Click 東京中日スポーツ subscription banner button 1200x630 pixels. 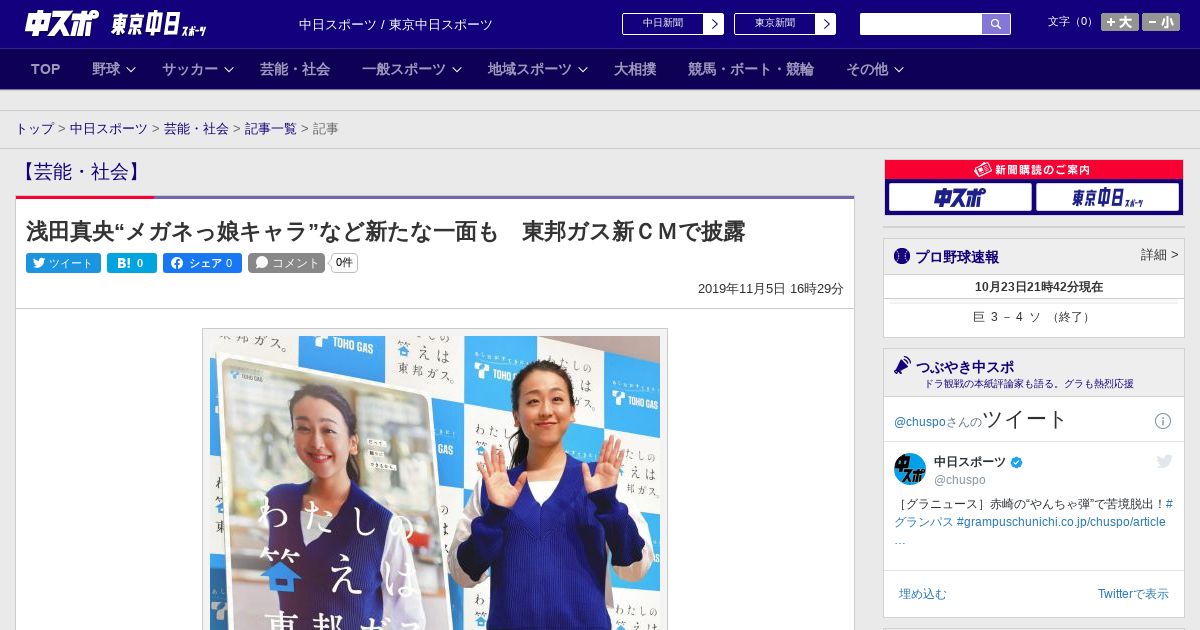click(x=1107, y=197)
